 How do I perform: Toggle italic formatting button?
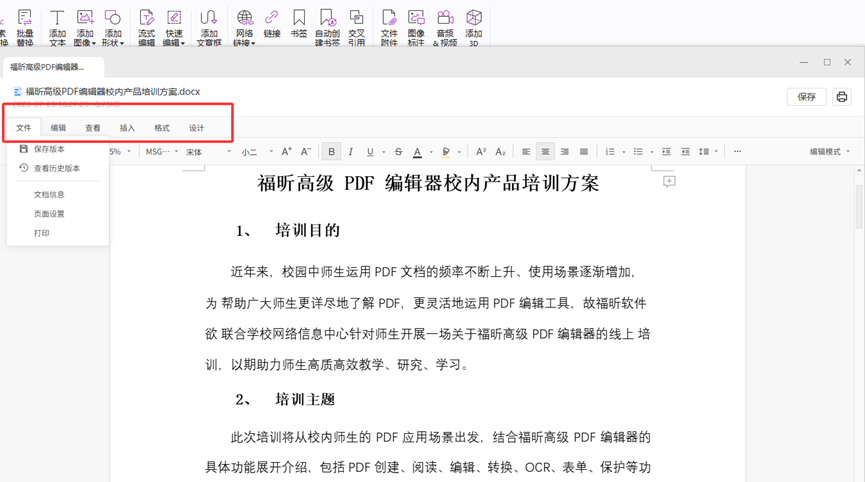351,152
